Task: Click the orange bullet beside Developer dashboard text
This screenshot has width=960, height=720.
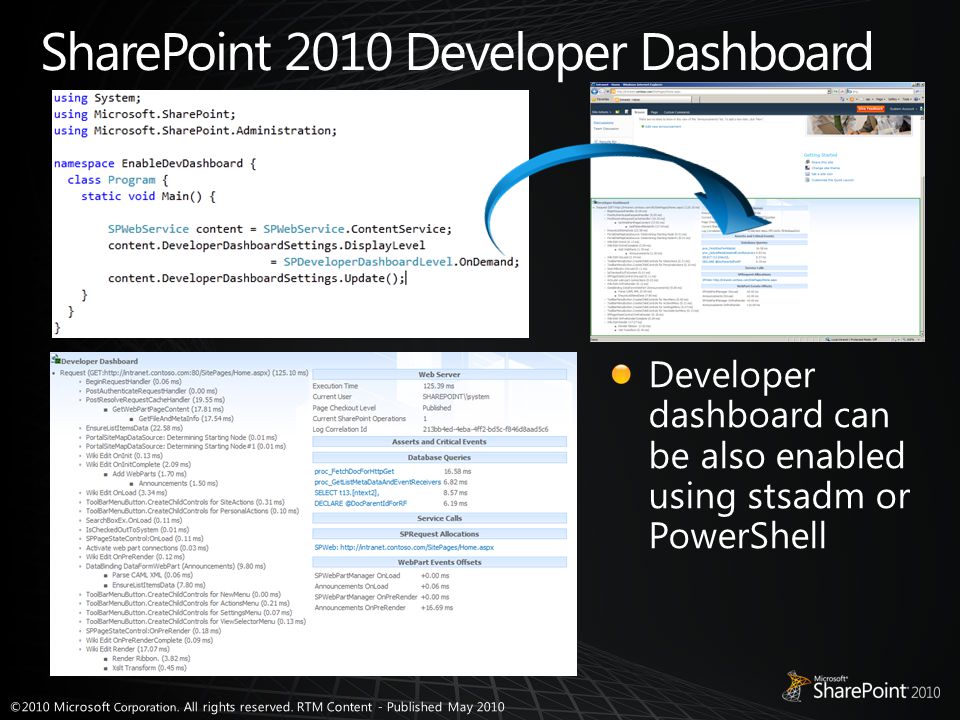Action: tap(620, 374)
